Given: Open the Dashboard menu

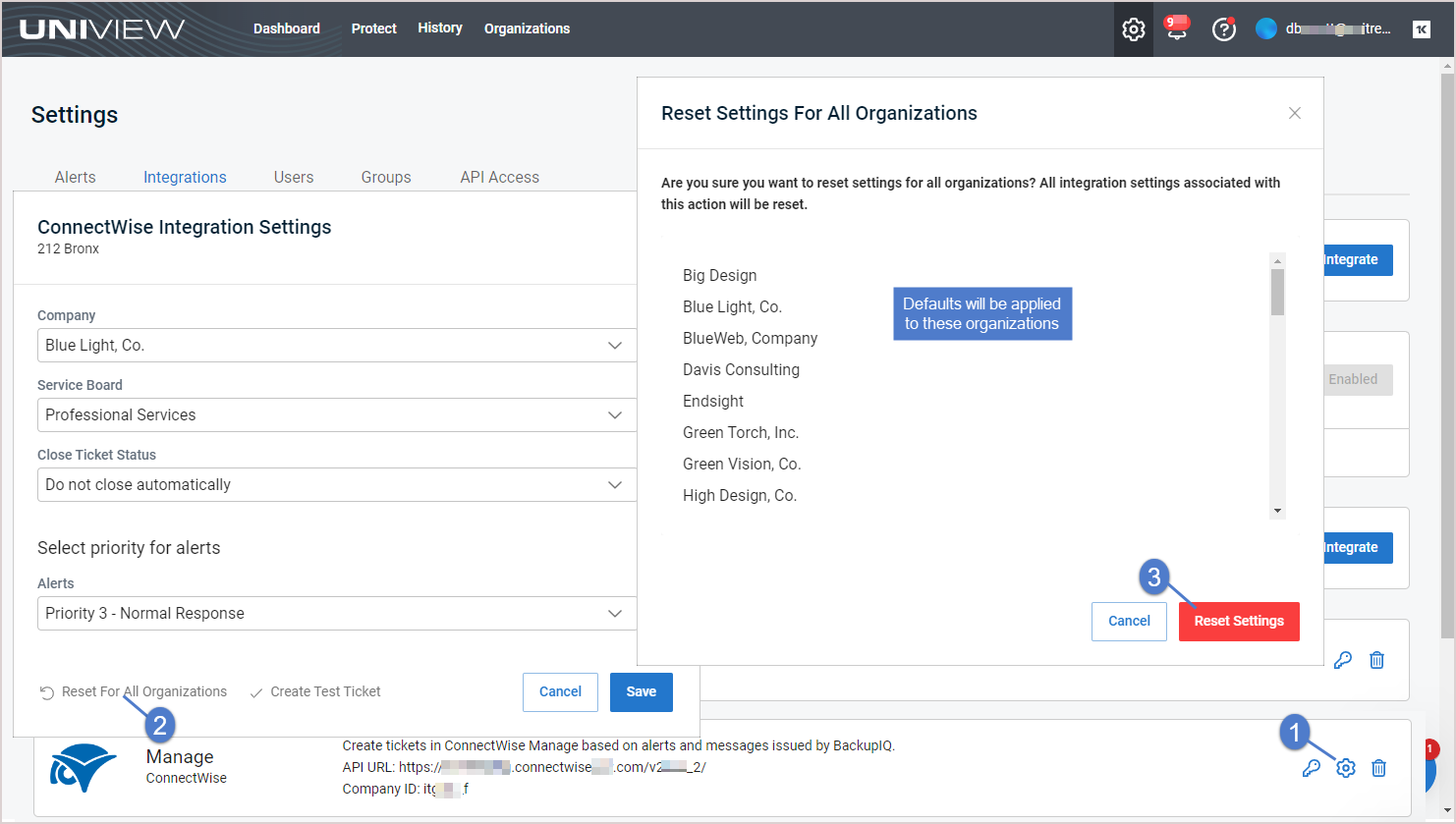Looking at the screenshot, I should 287,28.
